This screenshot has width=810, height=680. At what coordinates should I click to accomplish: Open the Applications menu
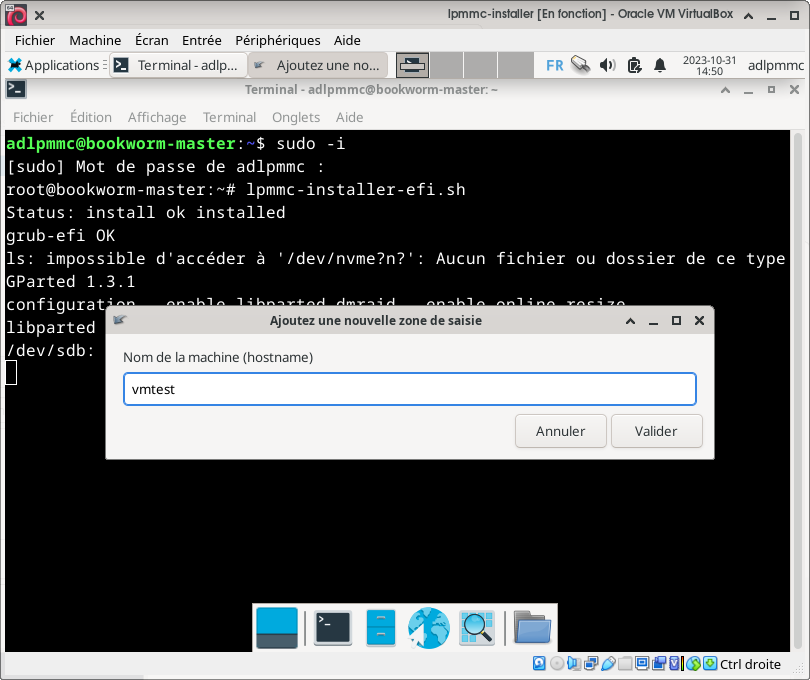coord(54,66)
